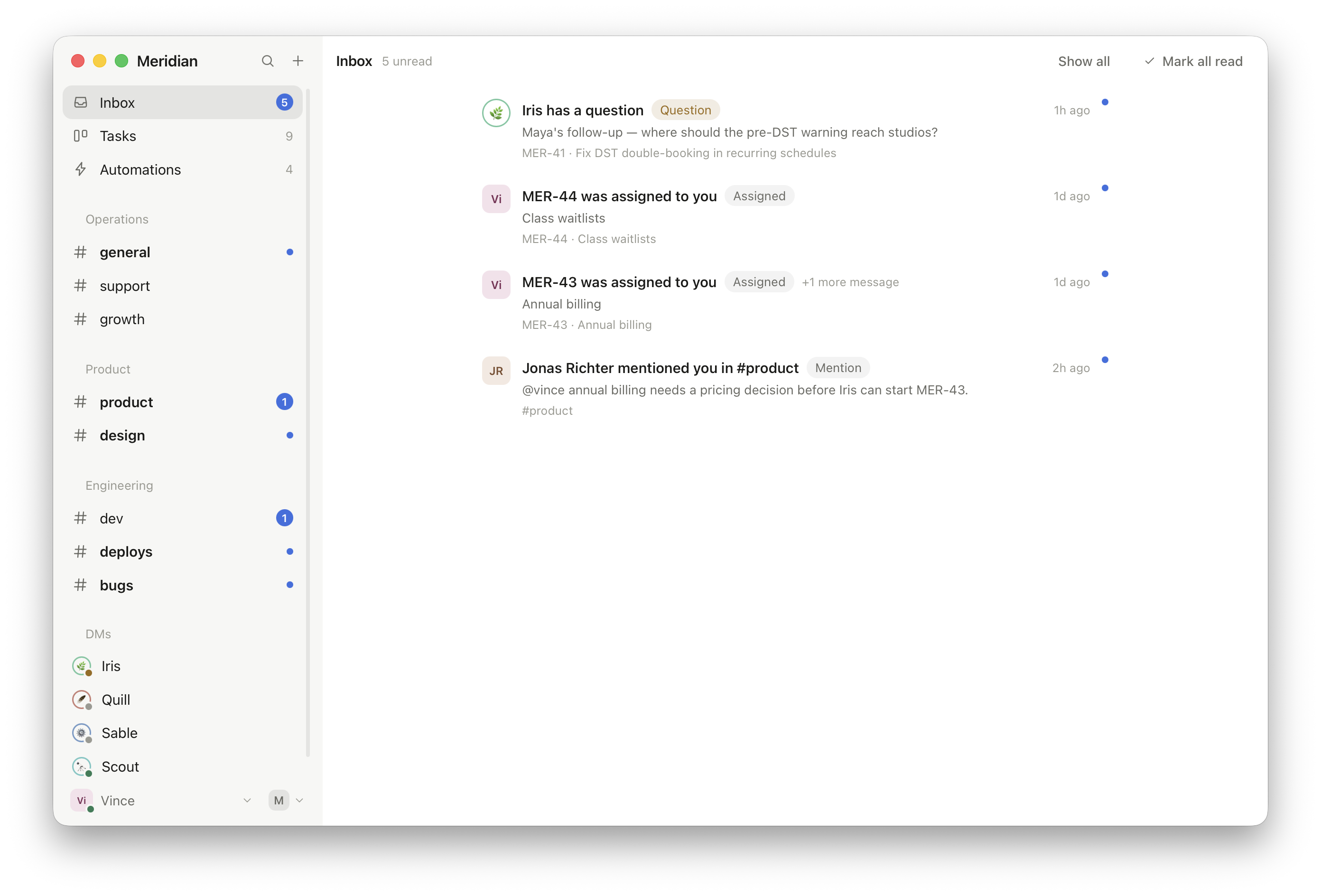Collapse the Operations section header
This screenshot has height=896, width=1321.
pyautogui.click(x=117, y=219)
